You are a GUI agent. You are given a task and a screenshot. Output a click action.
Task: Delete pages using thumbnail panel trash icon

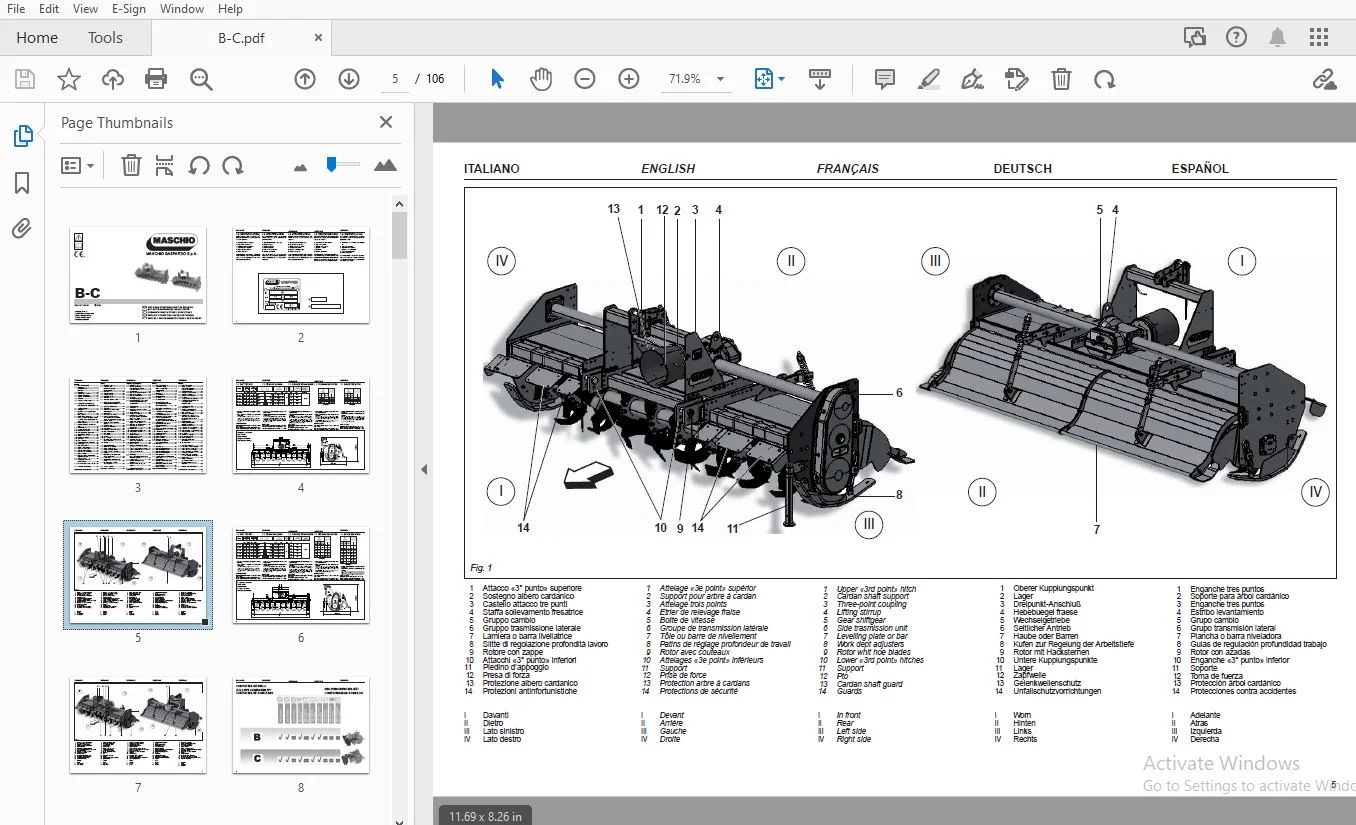tap(131, 165)
